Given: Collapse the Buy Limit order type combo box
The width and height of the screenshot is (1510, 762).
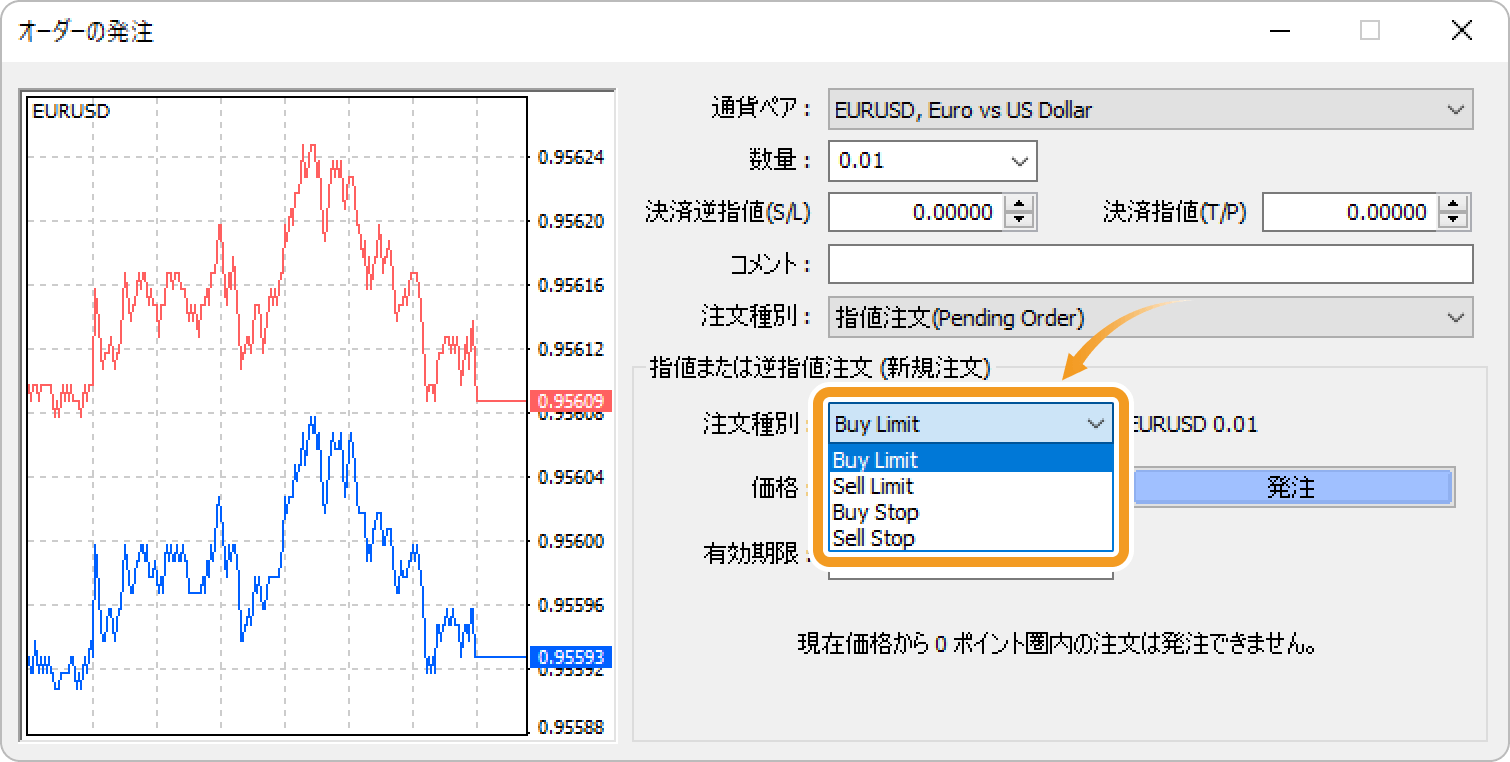Looking at the screenshot, I should click(x=970, y=424).
